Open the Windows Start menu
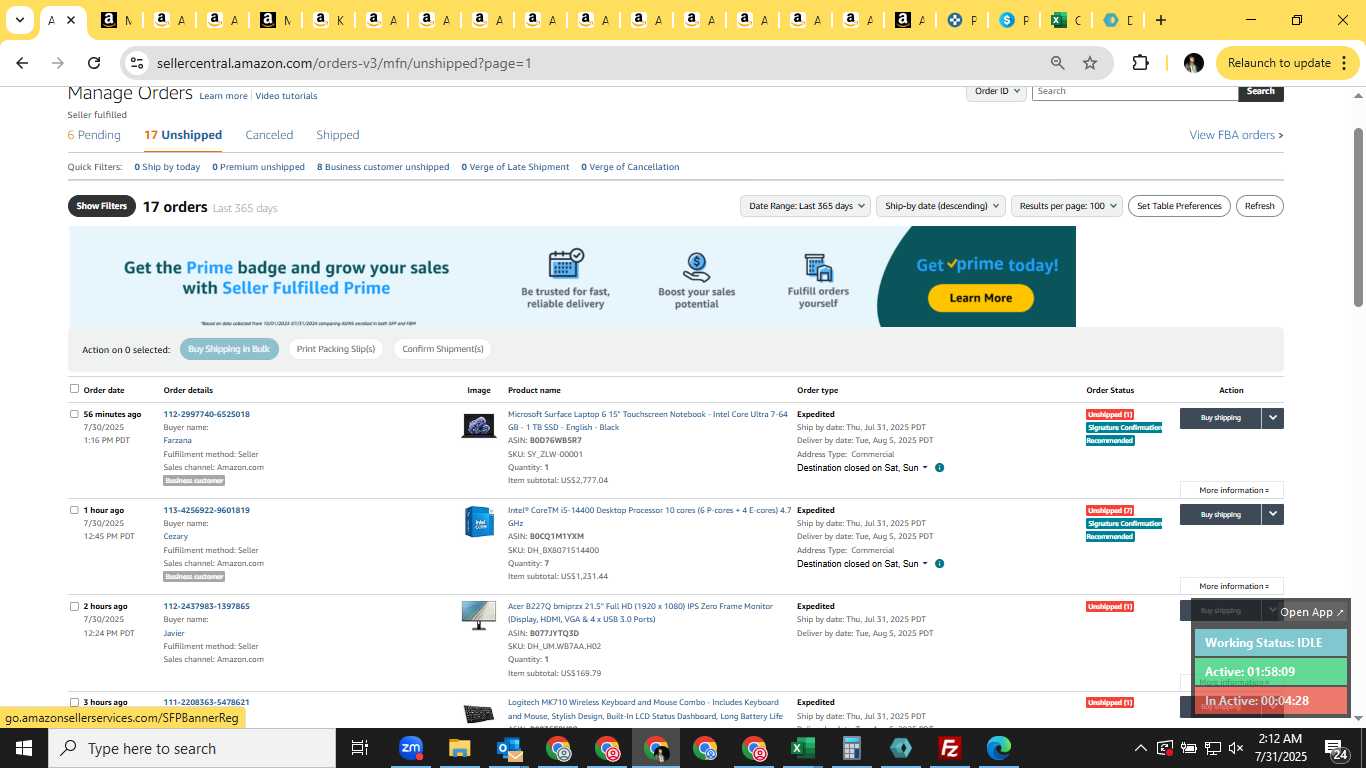Image resolution: width=1366 pixels, height=768 pixels. coord(24,748)
